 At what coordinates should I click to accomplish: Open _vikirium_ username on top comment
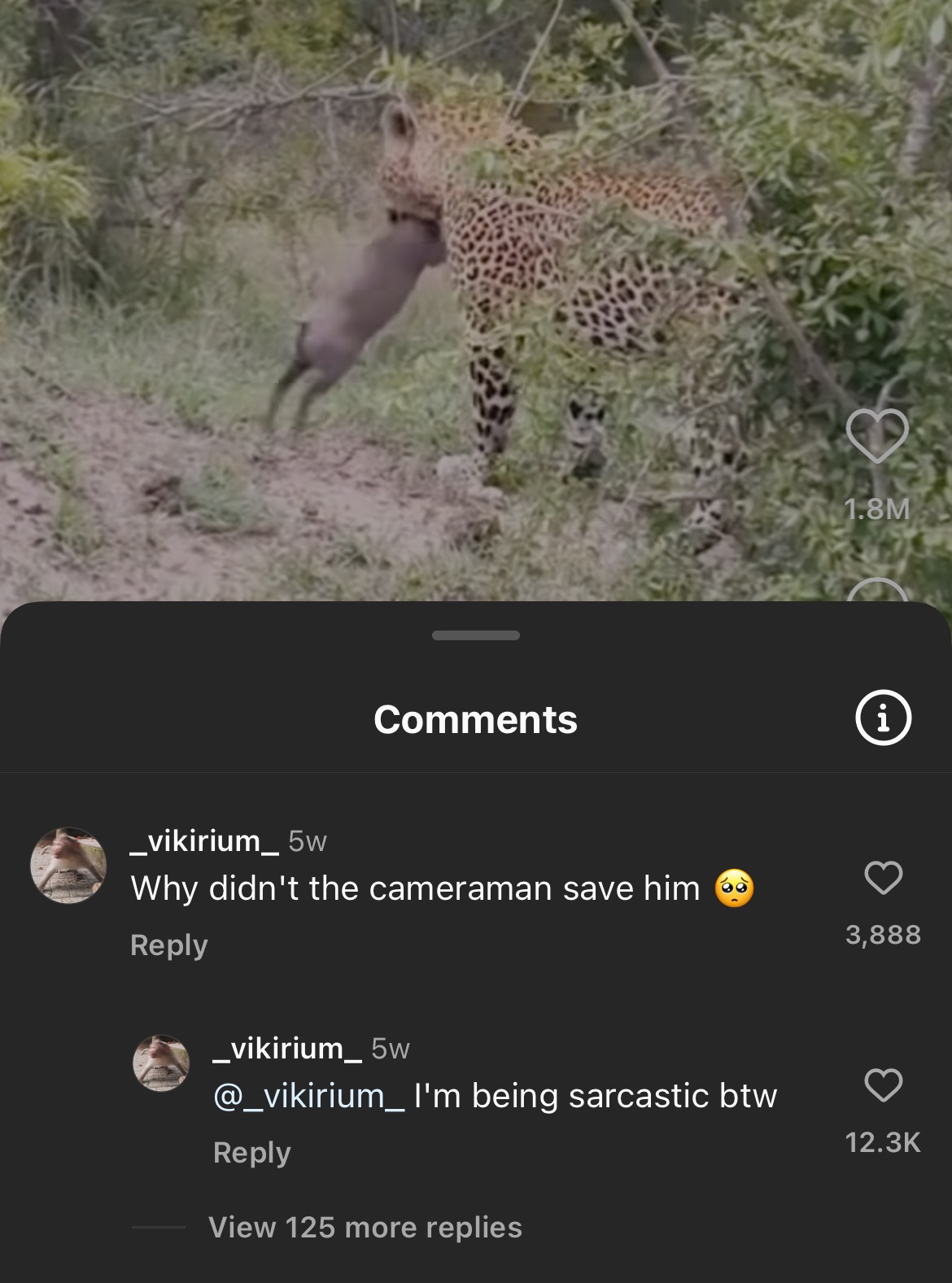(204, 840)
